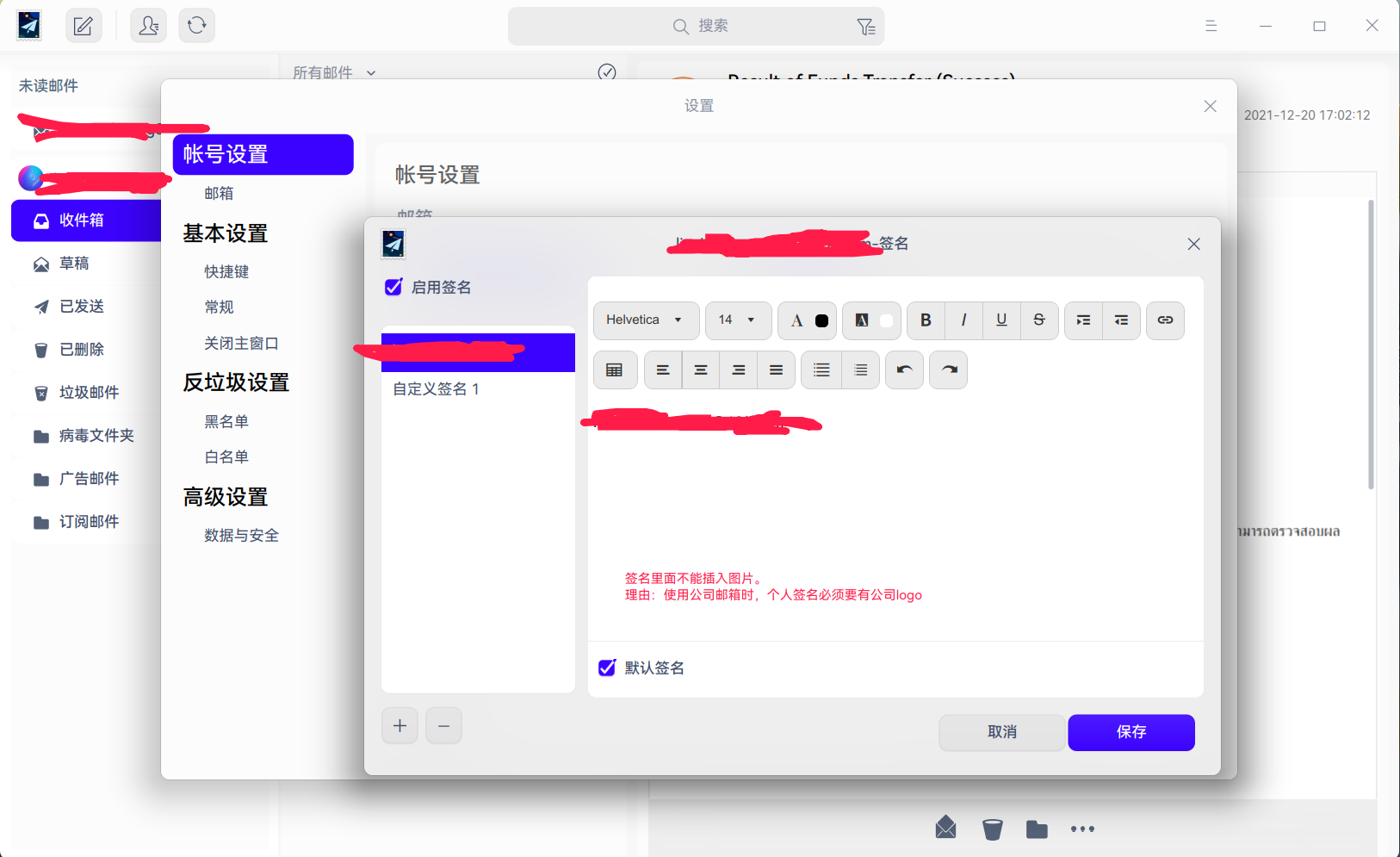Image resolution: width=1400 pixels, height=857 pixels.
Task: Click the increase indent icon
Action: tap(1083, 320)
